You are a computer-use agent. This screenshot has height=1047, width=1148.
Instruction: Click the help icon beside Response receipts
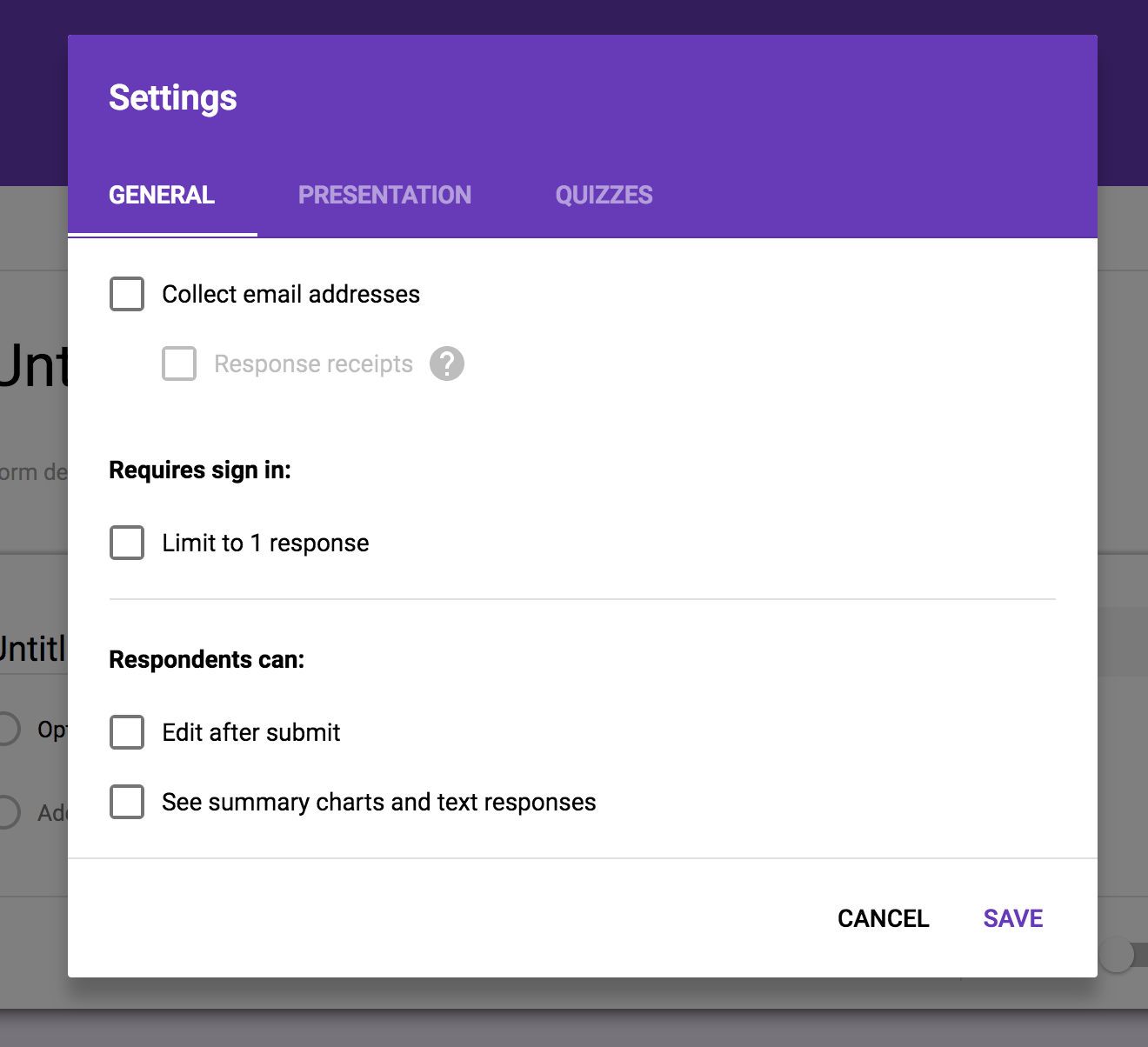447,363
